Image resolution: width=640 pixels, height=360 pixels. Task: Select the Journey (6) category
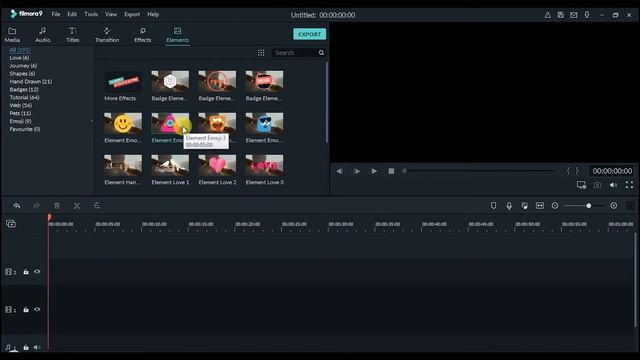coord(23,66)
